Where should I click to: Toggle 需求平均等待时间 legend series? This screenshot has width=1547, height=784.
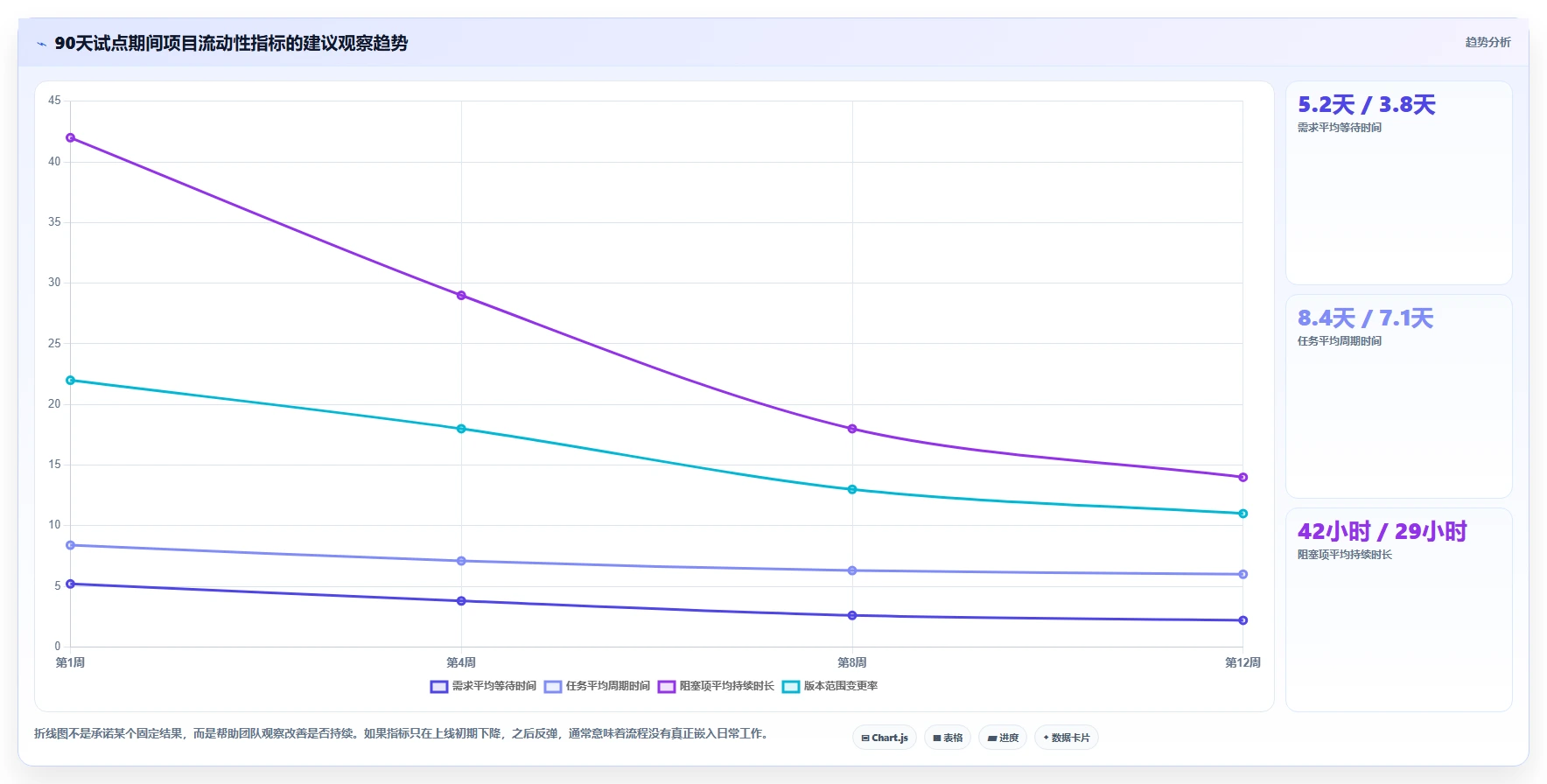[x=483, y=686]
